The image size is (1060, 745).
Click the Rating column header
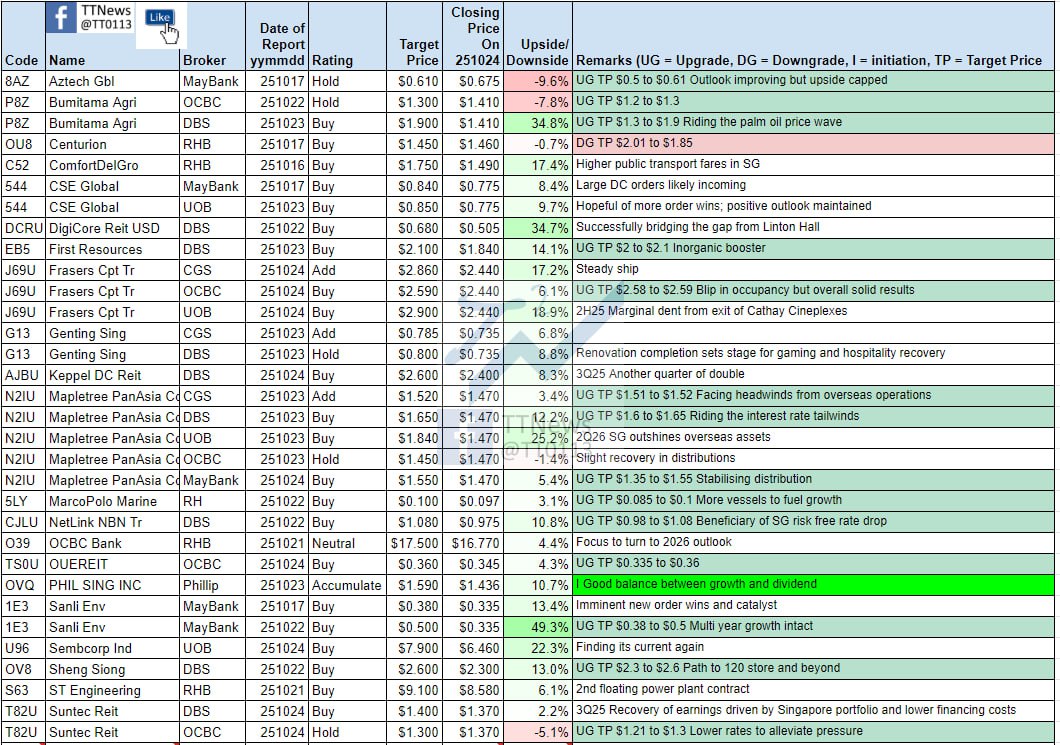(x=331, y=60)
